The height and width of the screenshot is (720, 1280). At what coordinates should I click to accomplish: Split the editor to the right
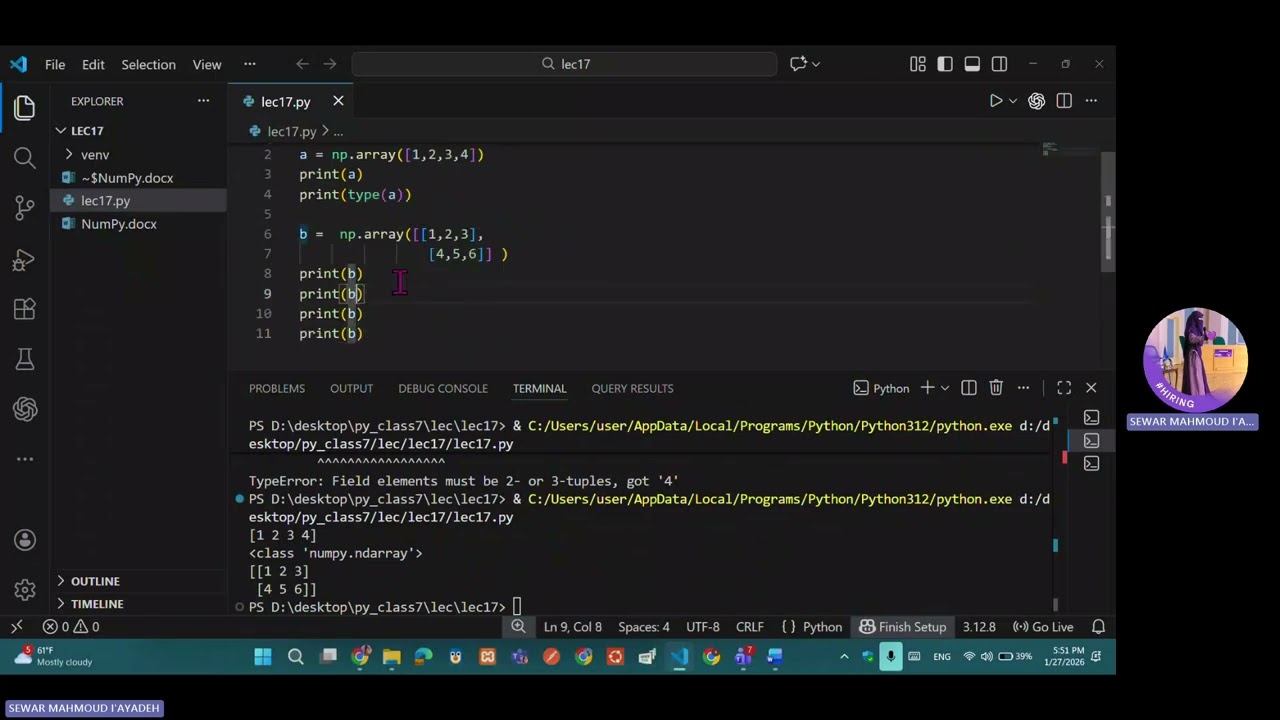coord(1064,101)
